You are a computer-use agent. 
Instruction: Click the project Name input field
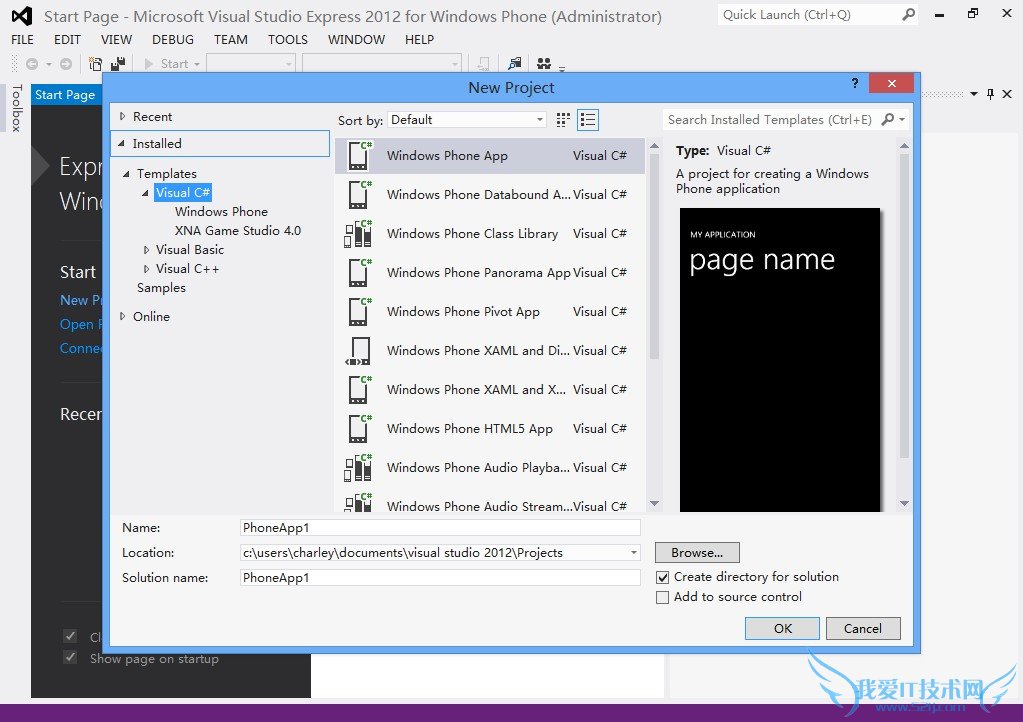440,528
